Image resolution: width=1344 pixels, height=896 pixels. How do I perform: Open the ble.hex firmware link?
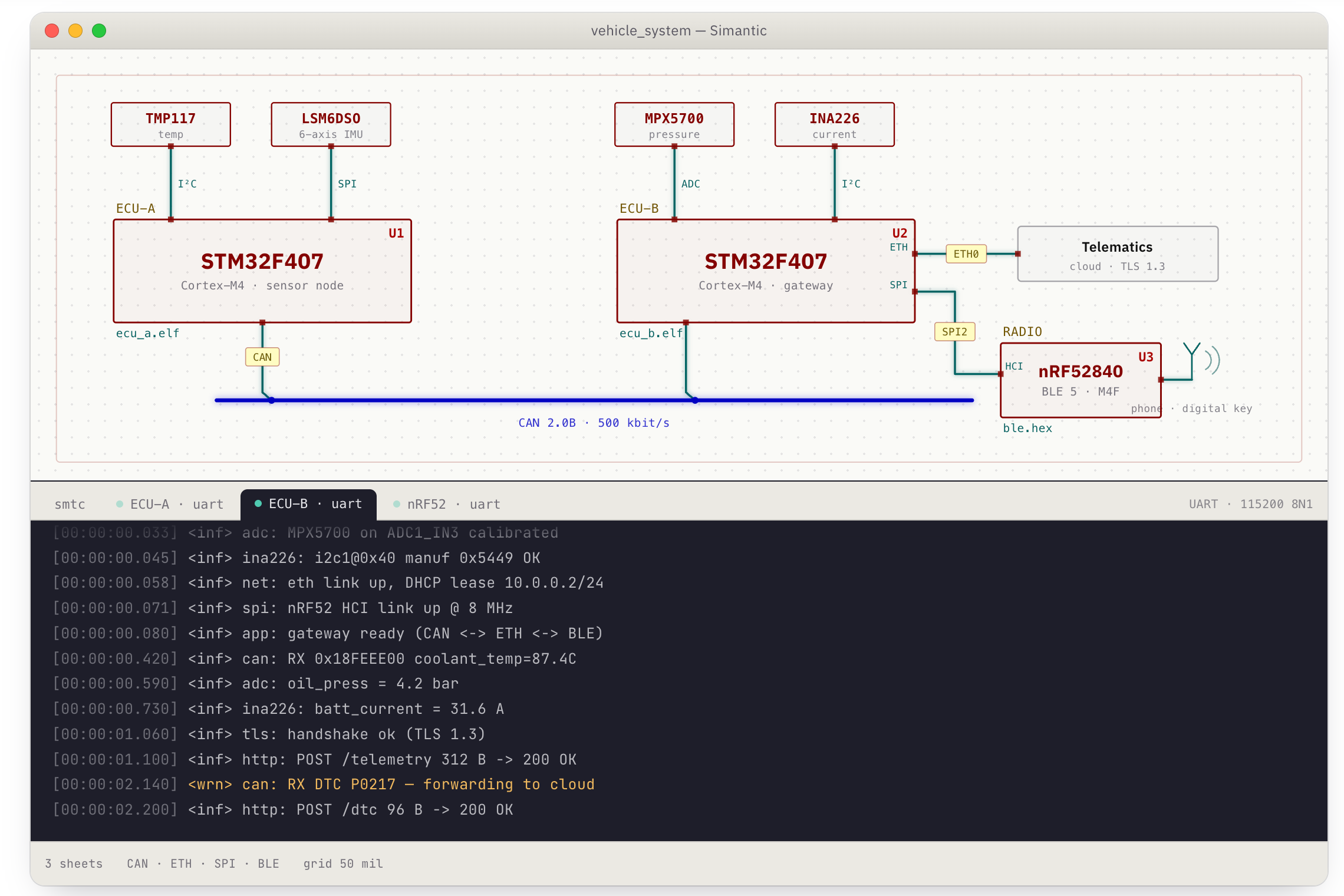[1027, 429]
